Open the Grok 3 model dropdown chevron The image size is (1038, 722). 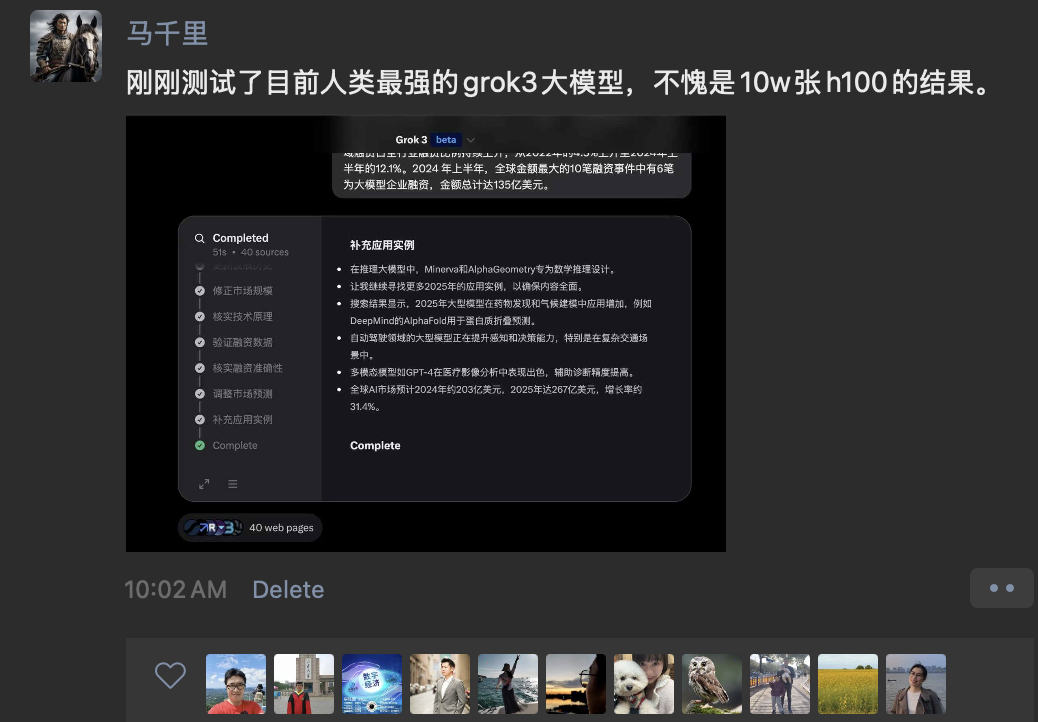(471, 140)
